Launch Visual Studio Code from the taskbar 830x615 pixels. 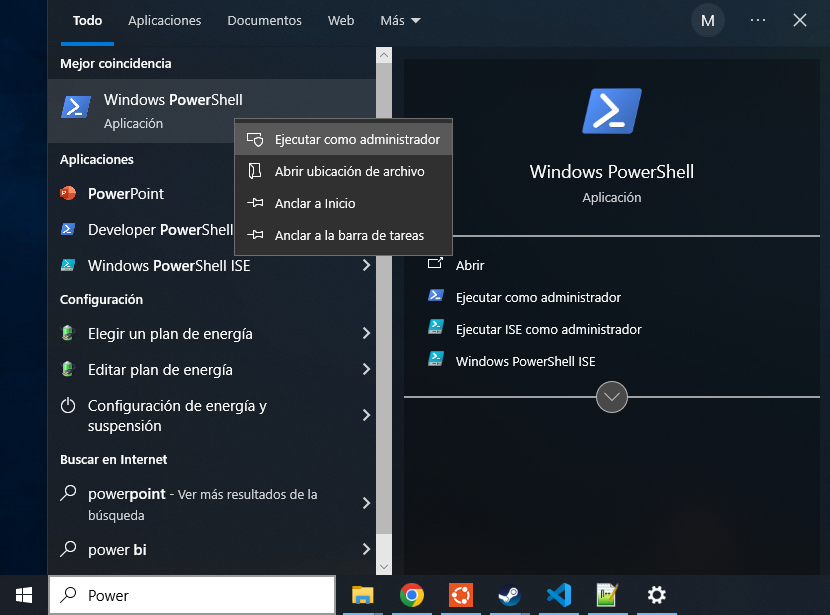click(558, 595)
